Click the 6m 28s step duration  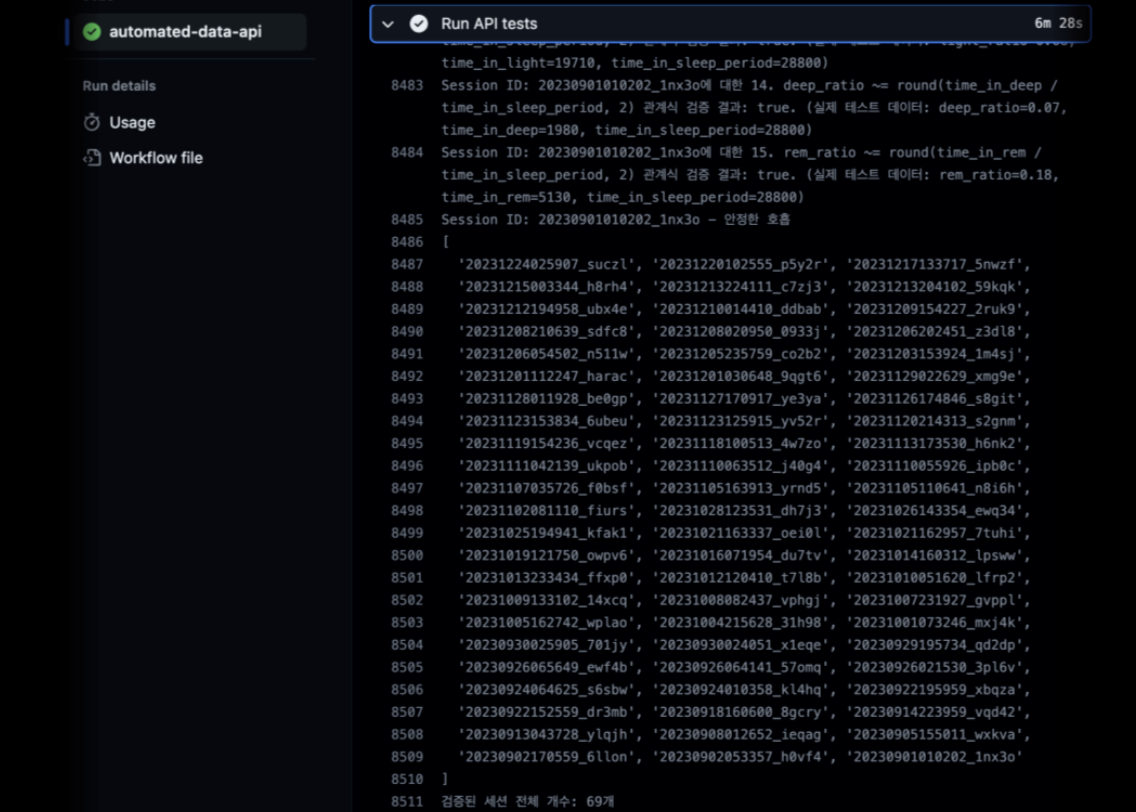(1058, 24)
